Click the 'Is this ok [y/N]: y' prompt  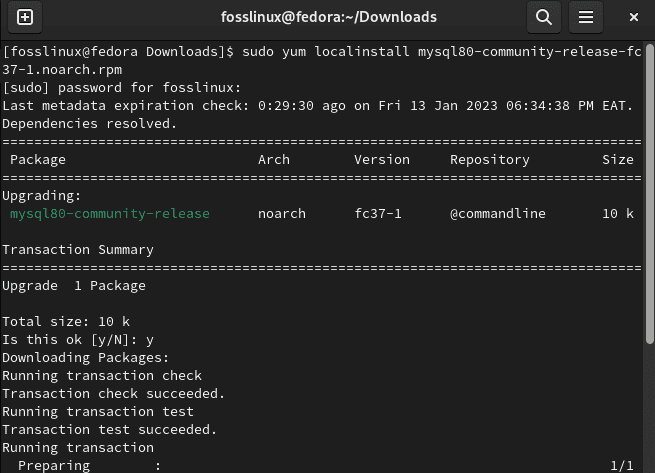78,340
